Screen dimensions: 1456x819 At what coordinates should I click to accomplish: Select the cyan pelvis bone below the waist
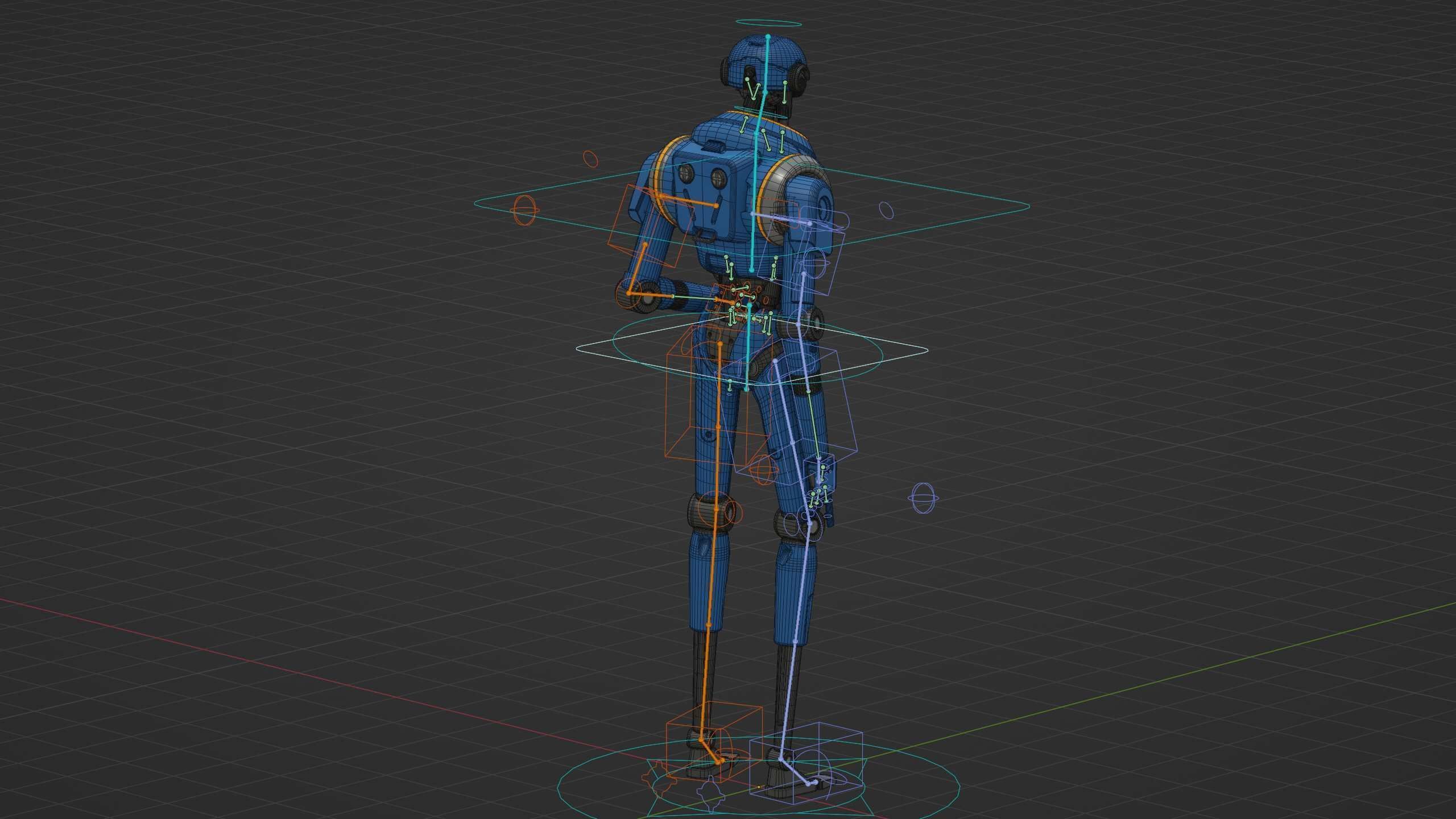coord(748,348)
